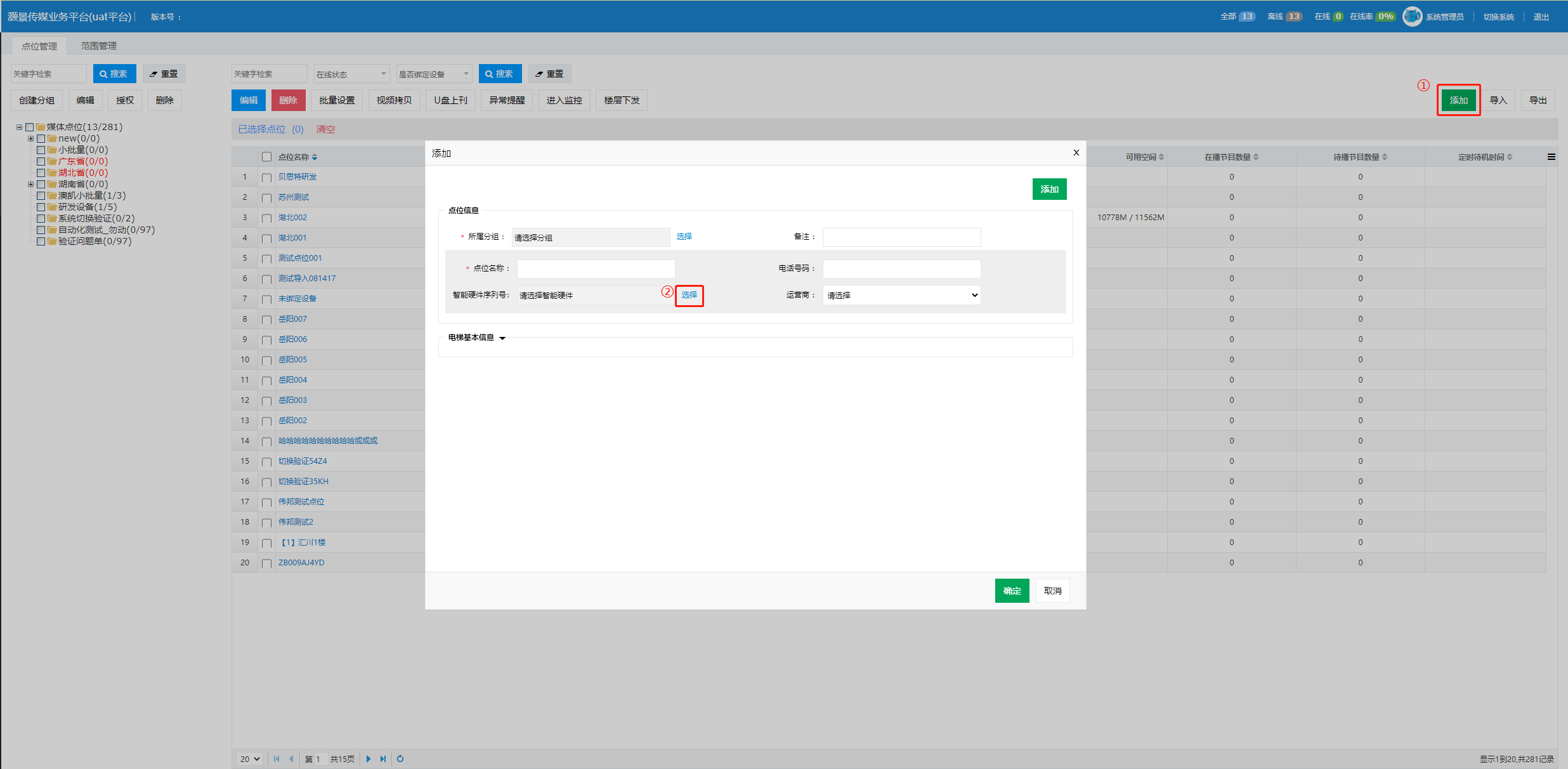Tick the checkbox for row 贝思特研发
The width and height of the screenshot is (1568, 769).
pos(266,177)
